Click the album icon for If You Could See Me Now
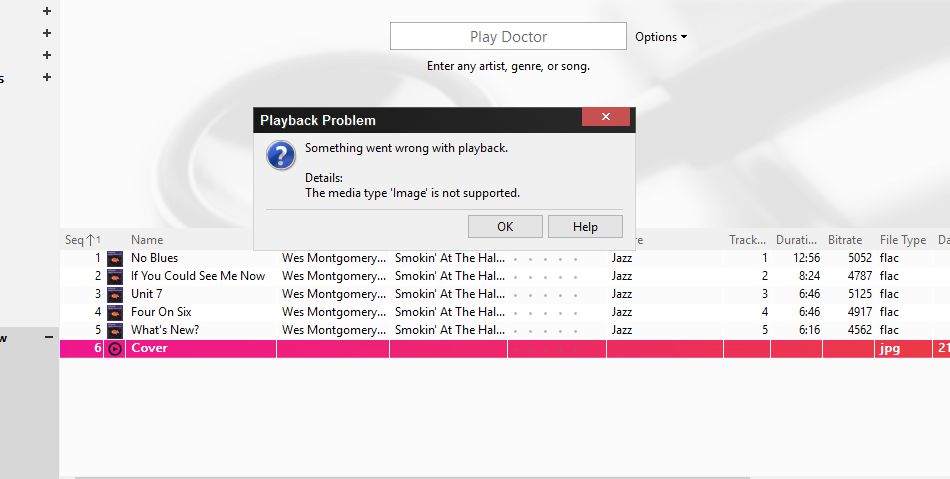Image resolution: width=950 pixels, height=479 pixels. tap(115, 276)
